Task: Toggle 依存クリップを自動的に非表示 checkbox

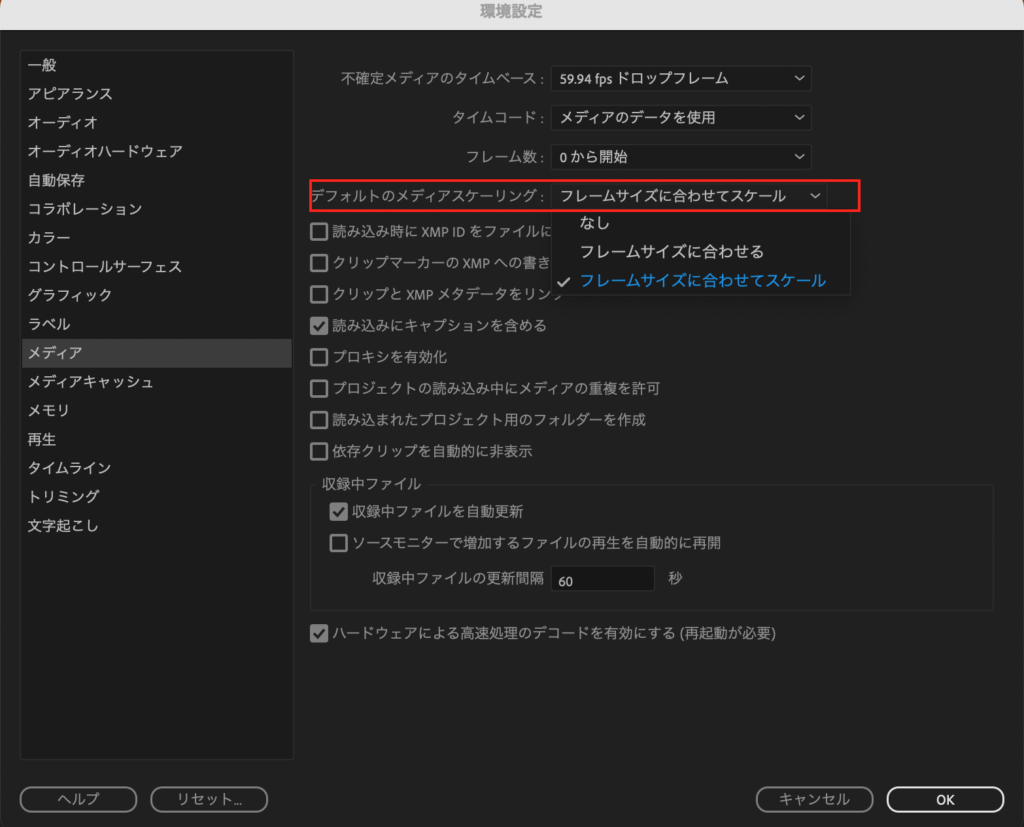Action: [x=321, y=451]
